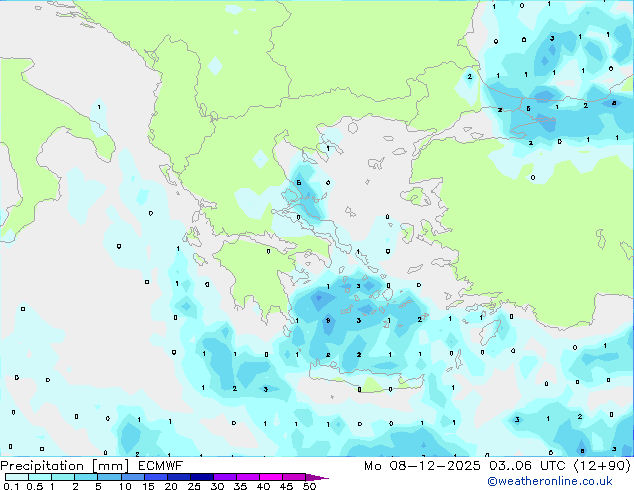Click the 20–25 mm legend swatch
This screenshot has height=490, width=634.
click(179, 477)
